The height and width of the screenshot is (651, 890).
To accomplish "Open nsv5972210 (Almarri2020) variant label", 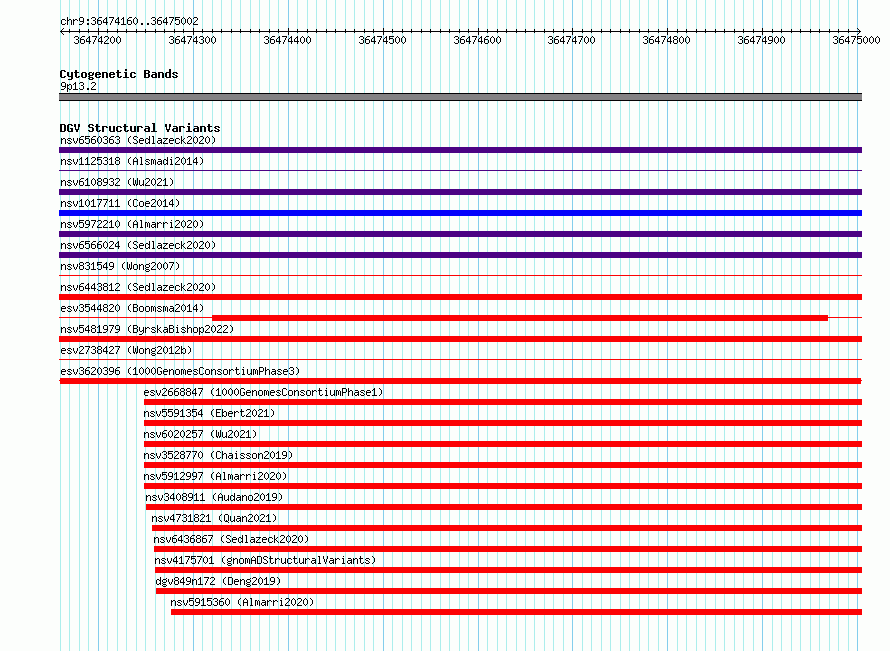I will [x=132, y=224].
